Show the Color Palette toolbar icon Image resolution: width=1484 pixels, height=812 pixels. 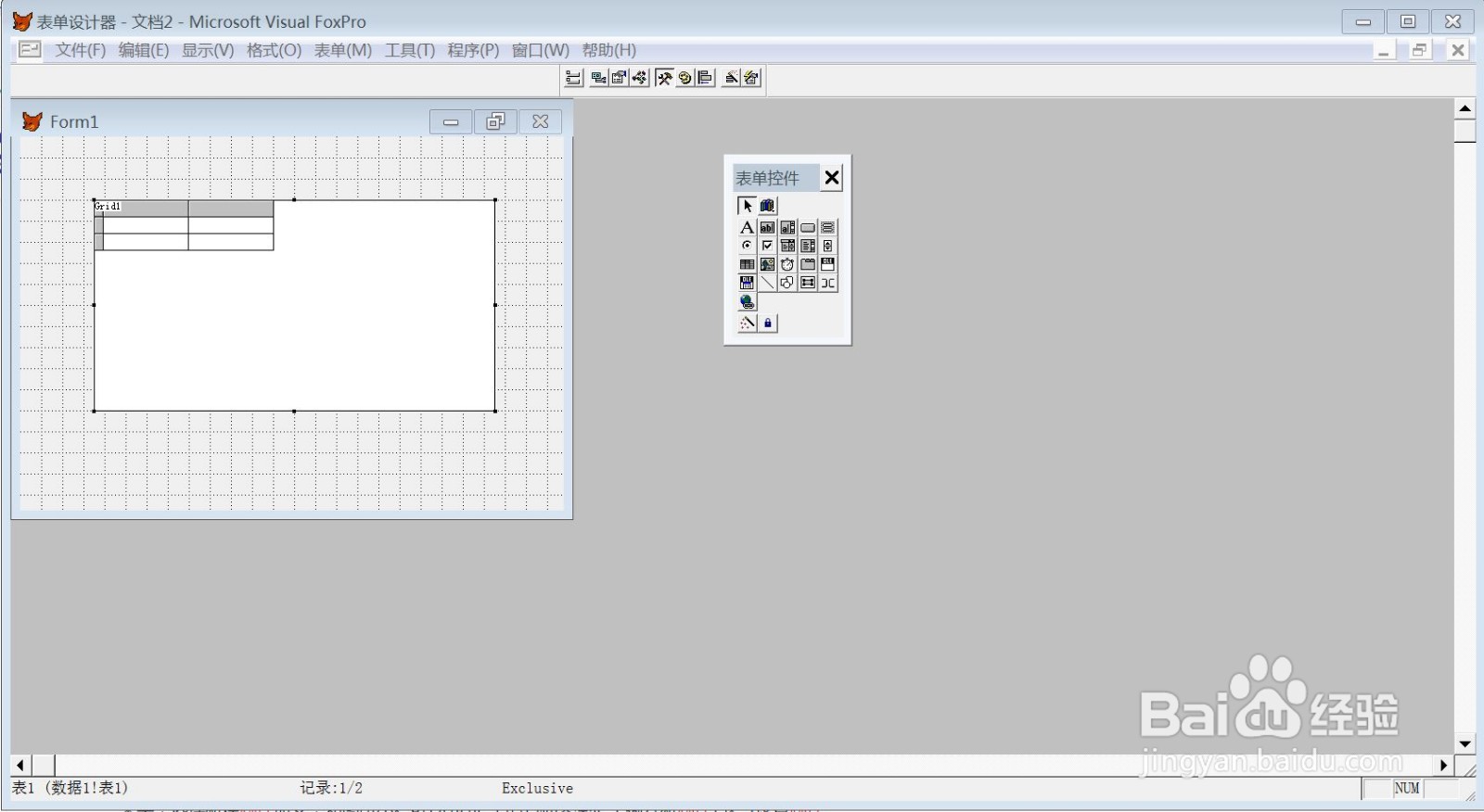(x=684, y=78)
